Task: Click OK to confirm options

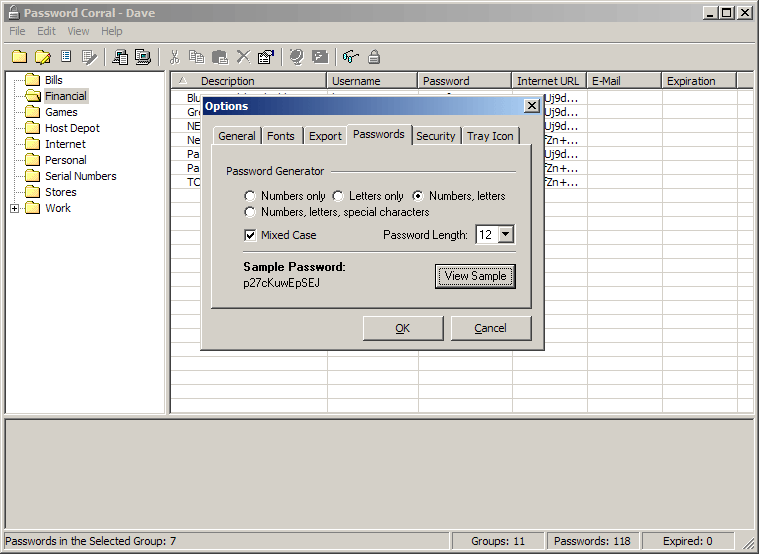Action: pos(402,328)
